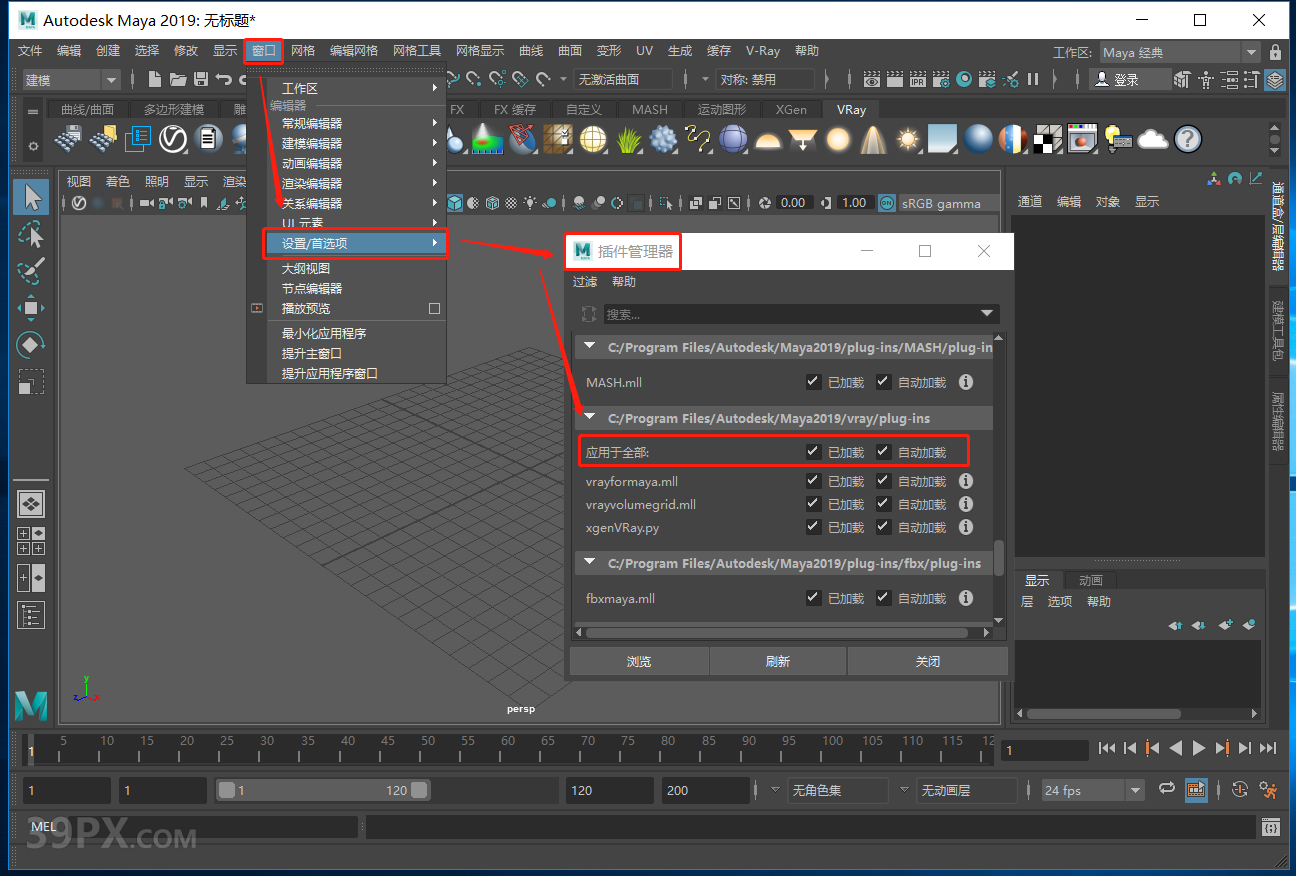The image size is (1296, 876).
Task: Click inside the range slider bar
Action: point(323,790)
